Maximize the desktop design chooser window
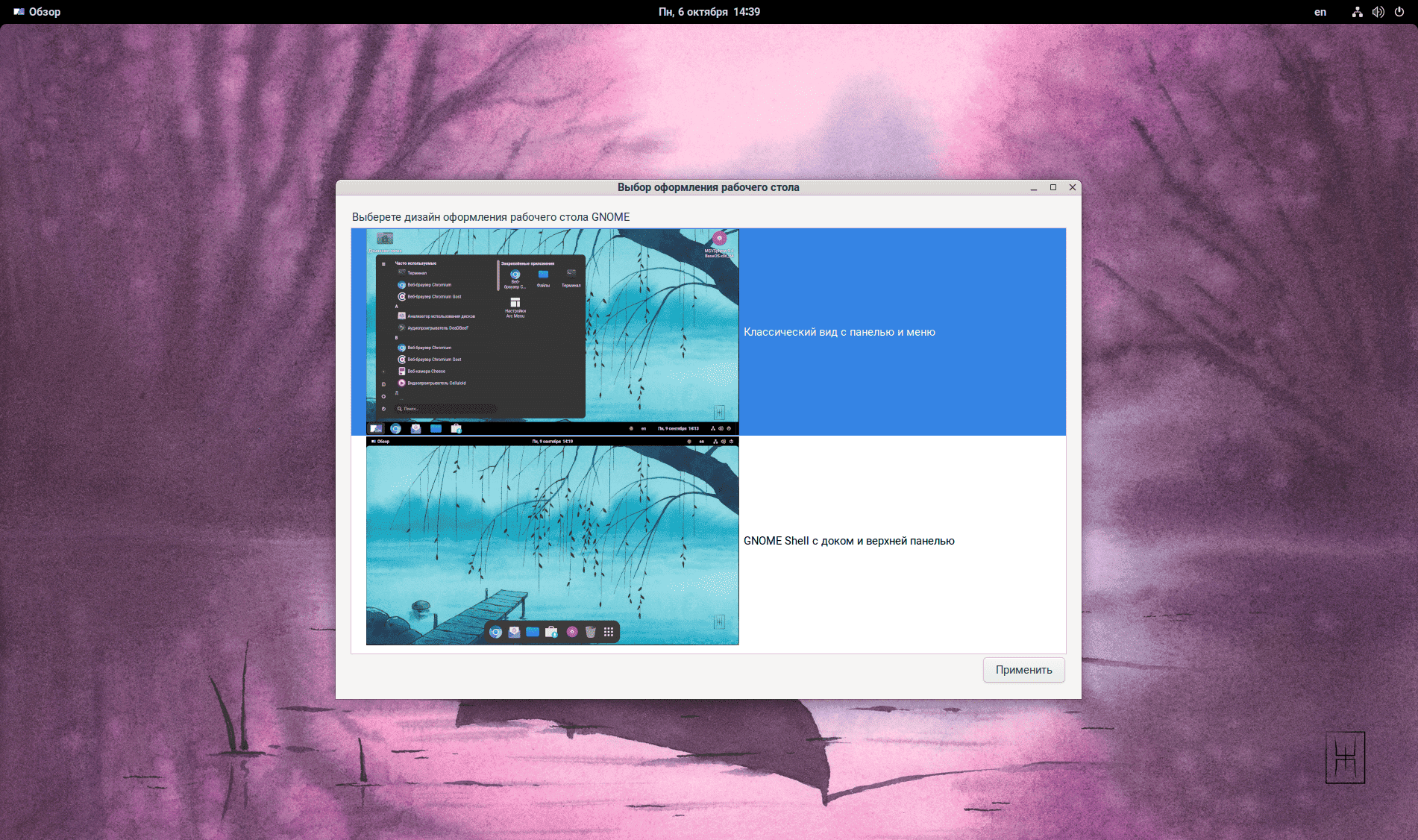1418x840 pixels. (1053, 188)
